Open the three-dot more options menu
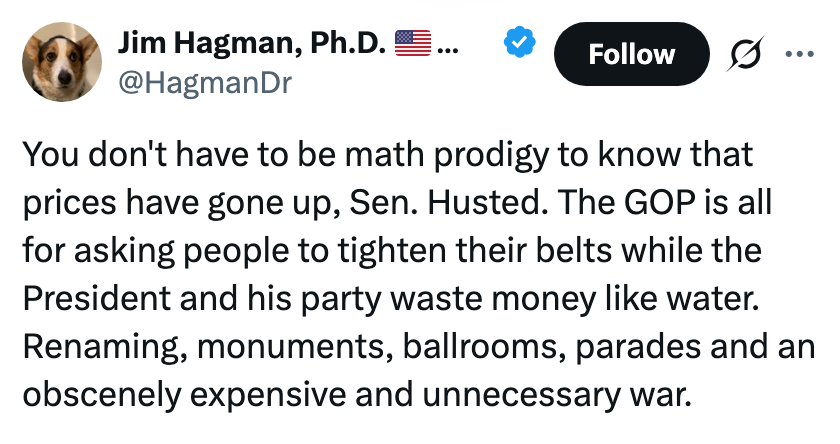Viewport: 840px width, 444px height. tap(800, 54)
